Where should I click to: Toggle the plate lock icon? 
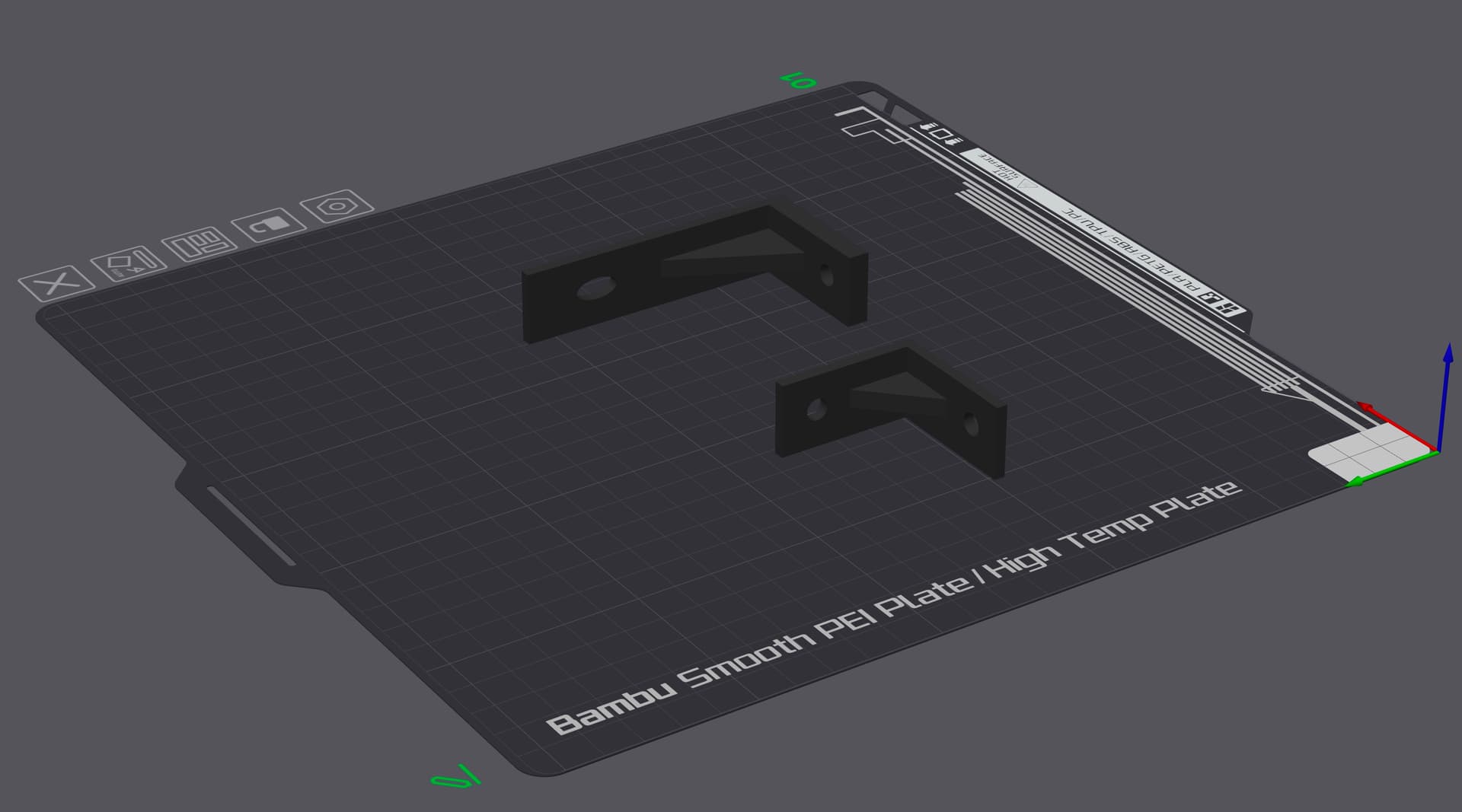[269, 225]
